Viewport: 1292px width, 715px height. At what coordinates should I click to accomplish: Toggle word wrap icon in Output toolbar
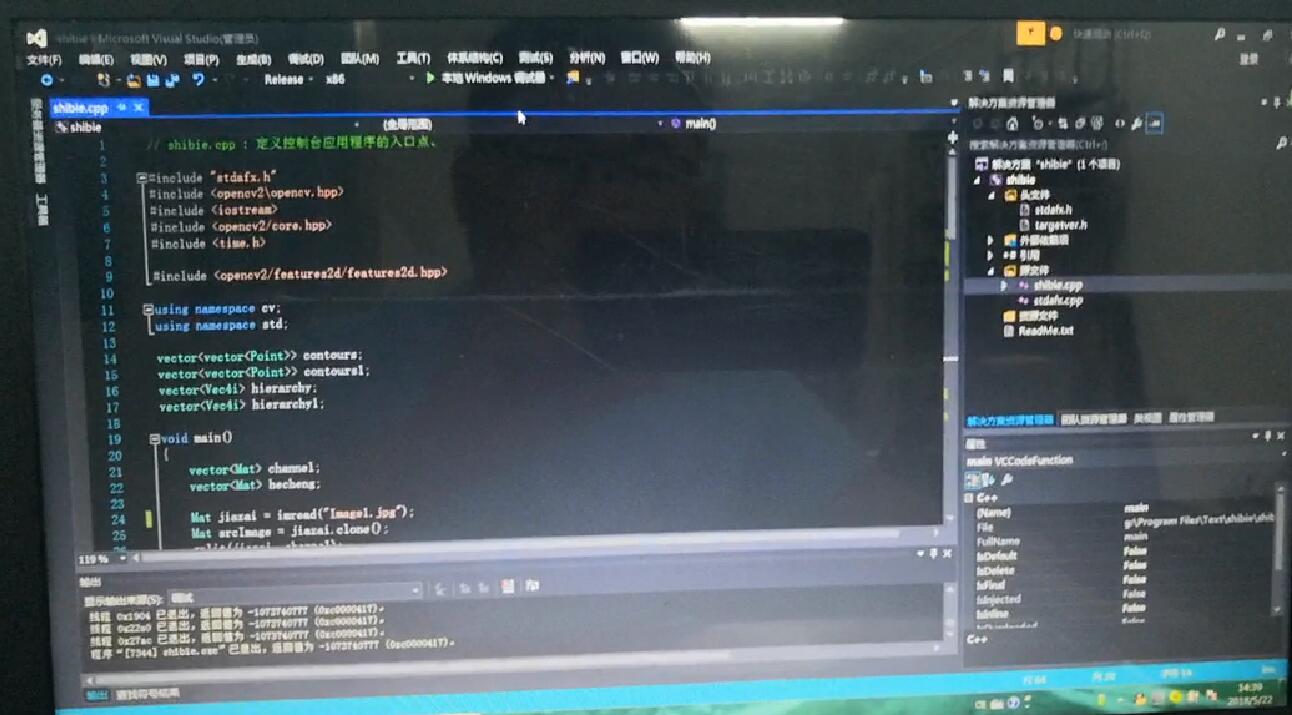(532, 586)
